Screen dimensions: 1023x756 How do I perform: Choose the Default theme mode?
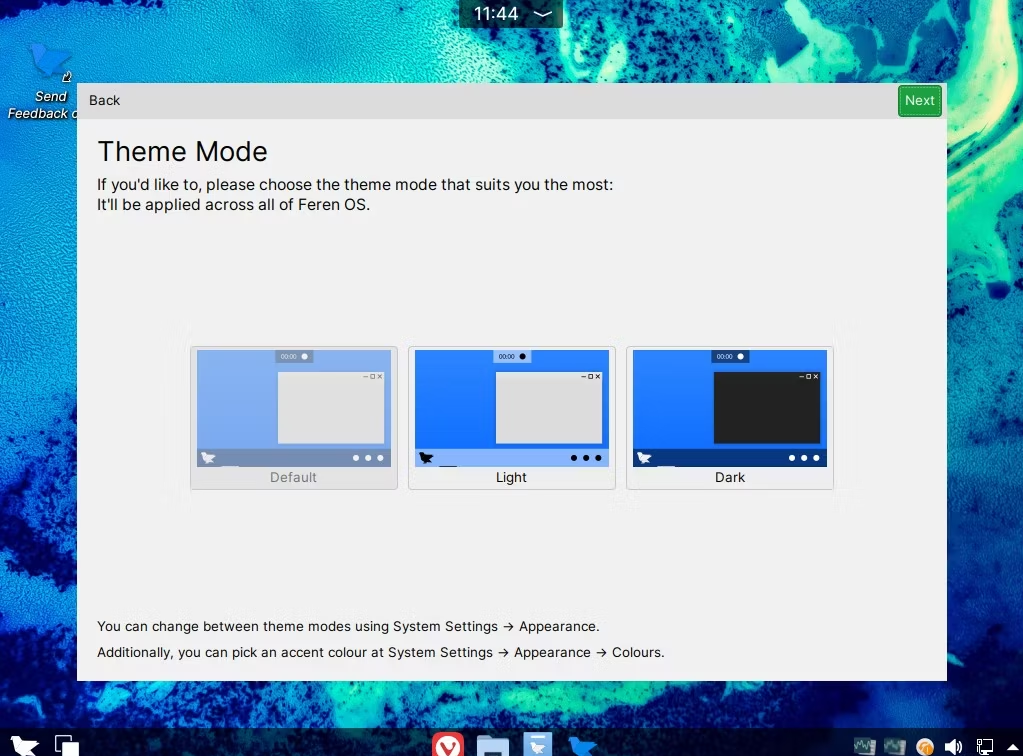tap(294, 417)
